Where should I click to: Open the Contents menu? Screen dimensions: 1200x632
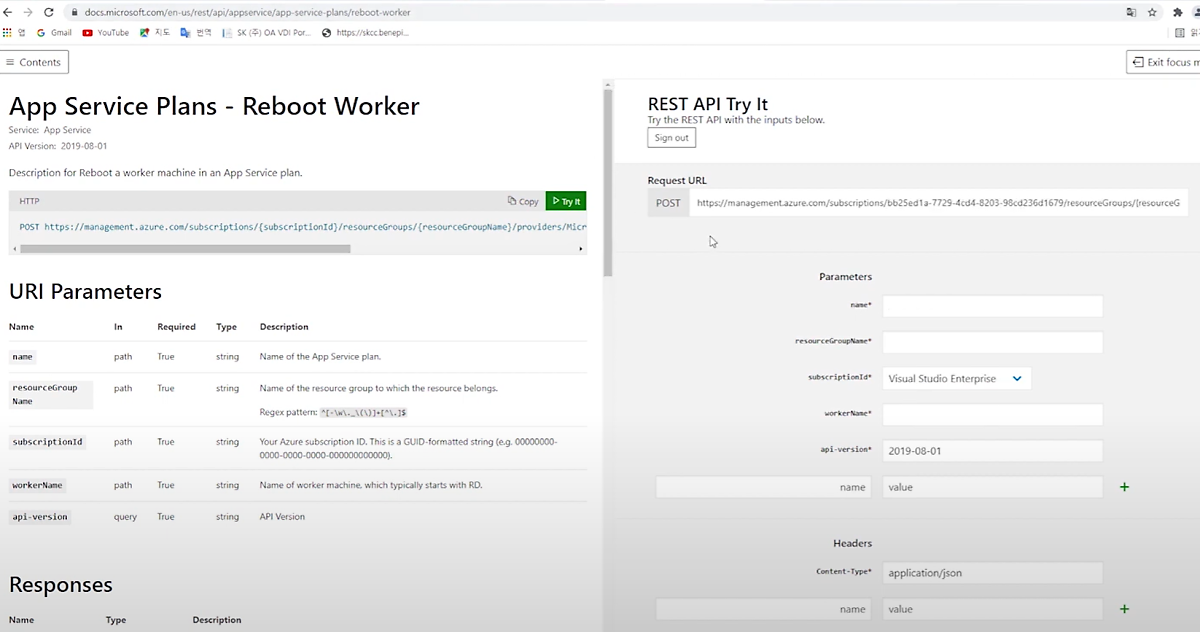[x=34, y=62]
